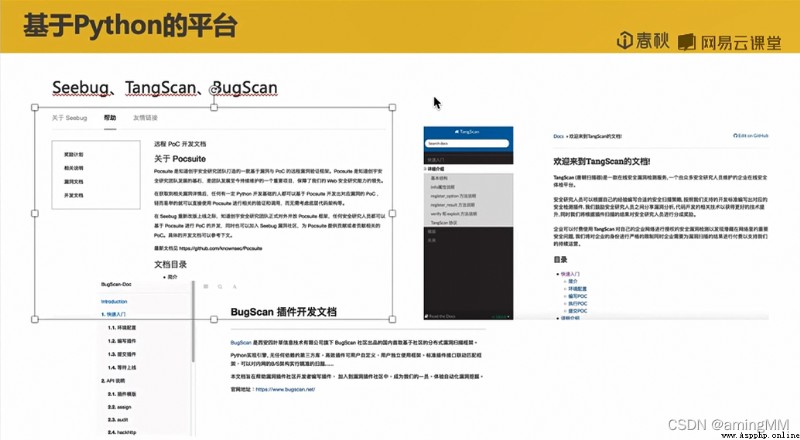The width and height of the screenshot is (800, 440).
Task: Open section 1.1 环境配置
Action: 121,328
